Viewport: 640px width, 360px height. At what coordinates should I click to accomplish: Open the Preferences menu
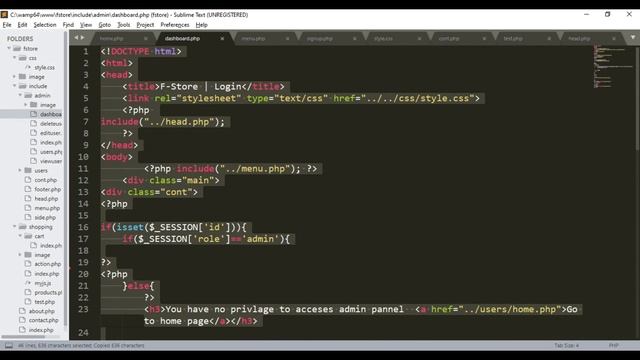click(175, 25)
